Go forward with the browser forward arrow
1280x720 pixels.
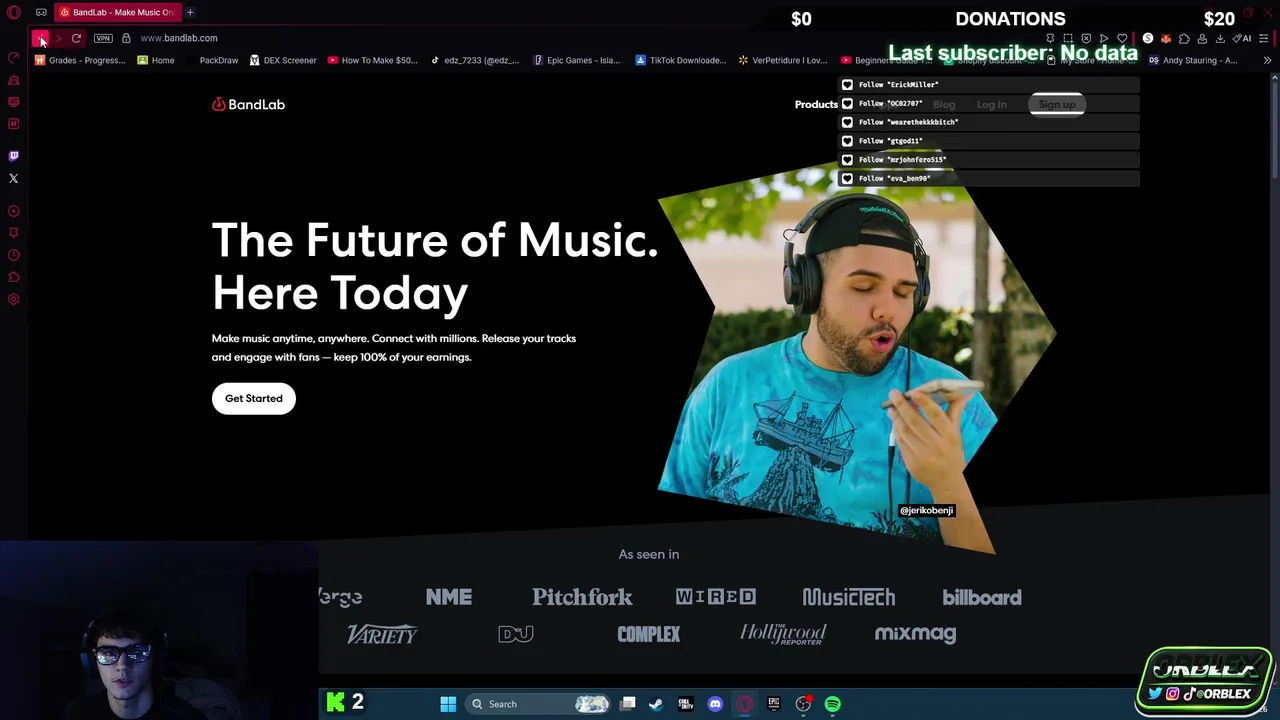tap(58, 38)
